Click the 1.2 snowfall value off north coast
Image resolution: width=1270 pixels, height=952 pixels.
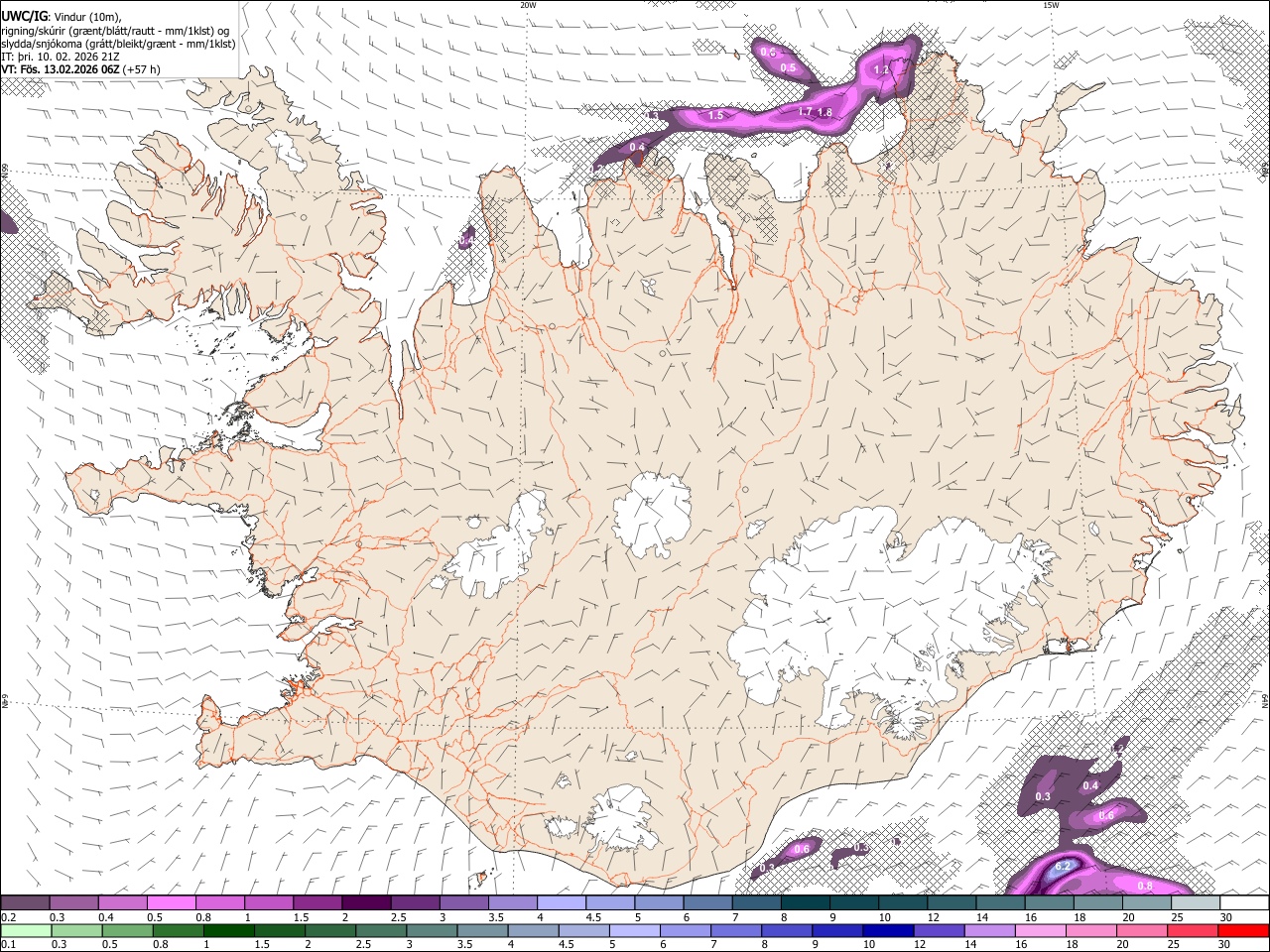[879, 70]
